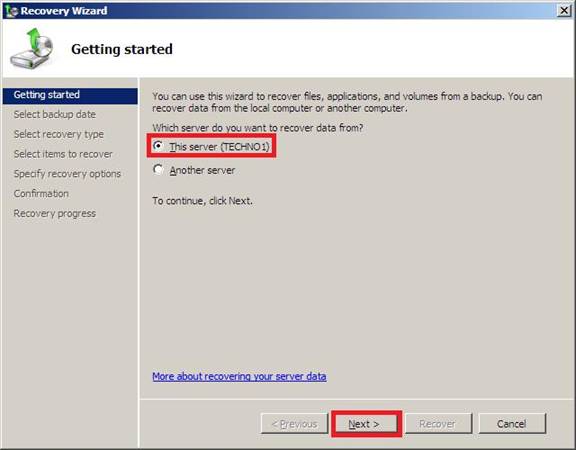Click the This server (TECHNO1) label text
The width and height of the screenshot is (576, 450).
pos(220,147)
